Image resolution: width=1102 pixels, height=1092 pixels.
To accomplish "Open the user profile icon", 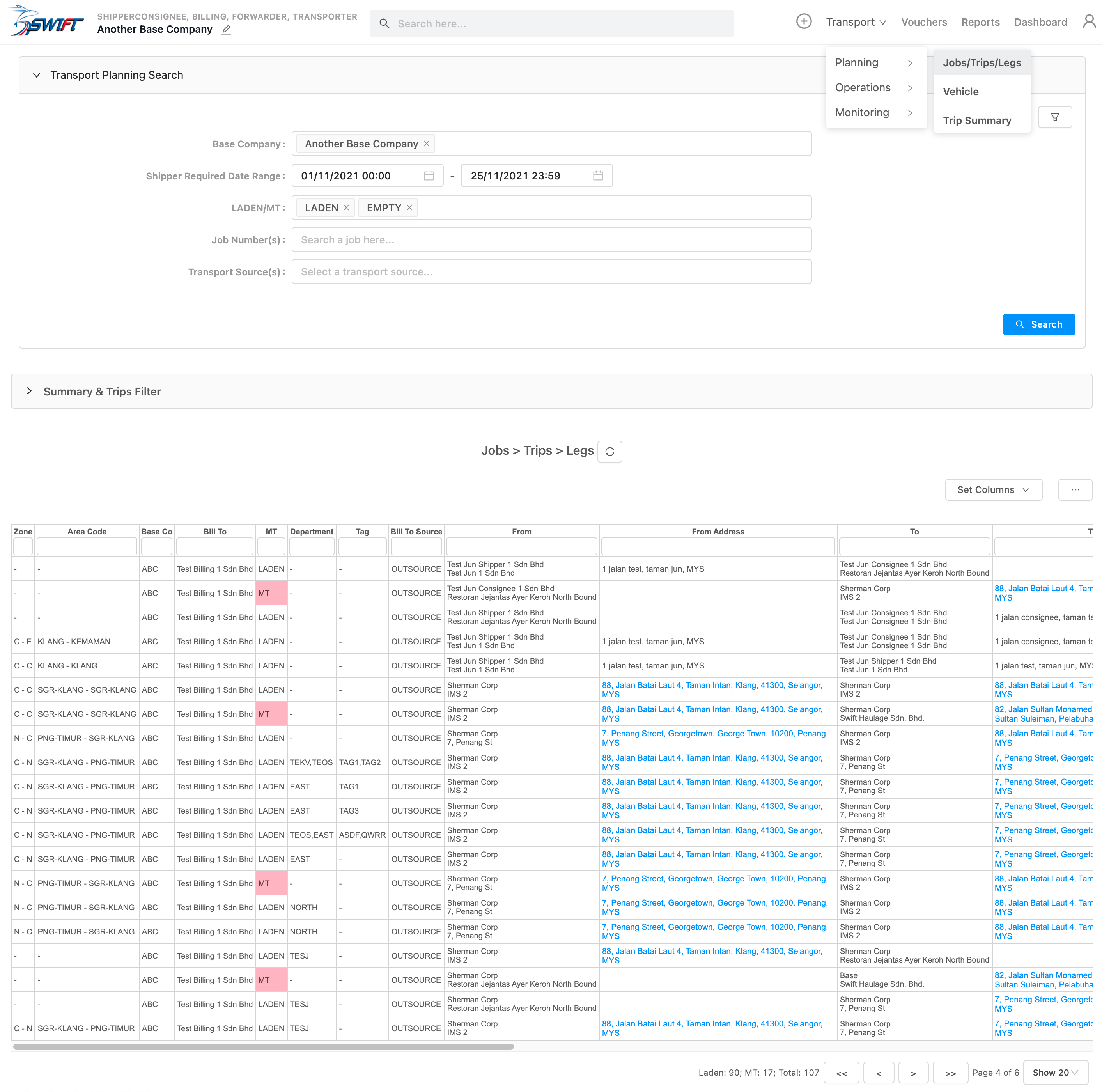I will (1089, 22).
